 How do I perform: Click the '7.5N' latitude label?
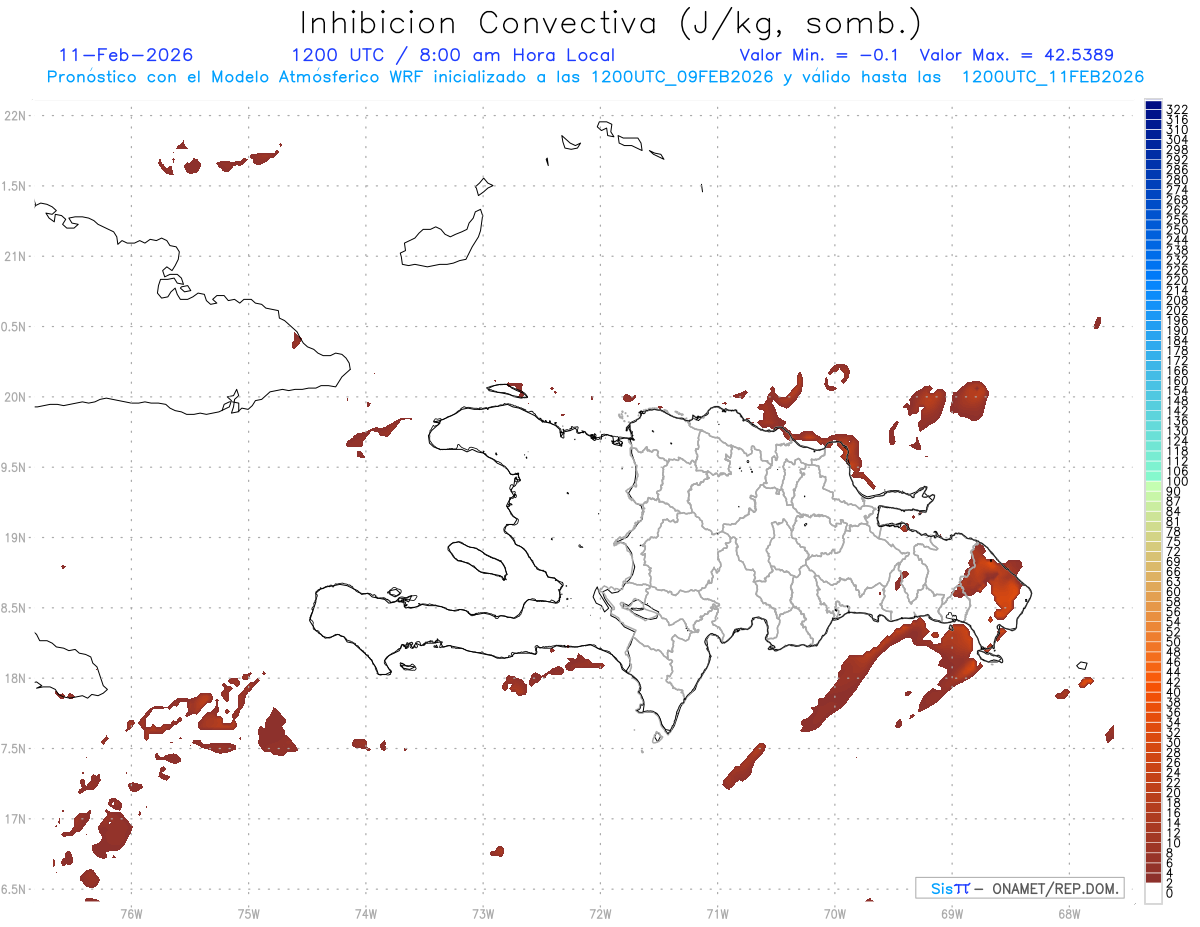click(15, 748)
